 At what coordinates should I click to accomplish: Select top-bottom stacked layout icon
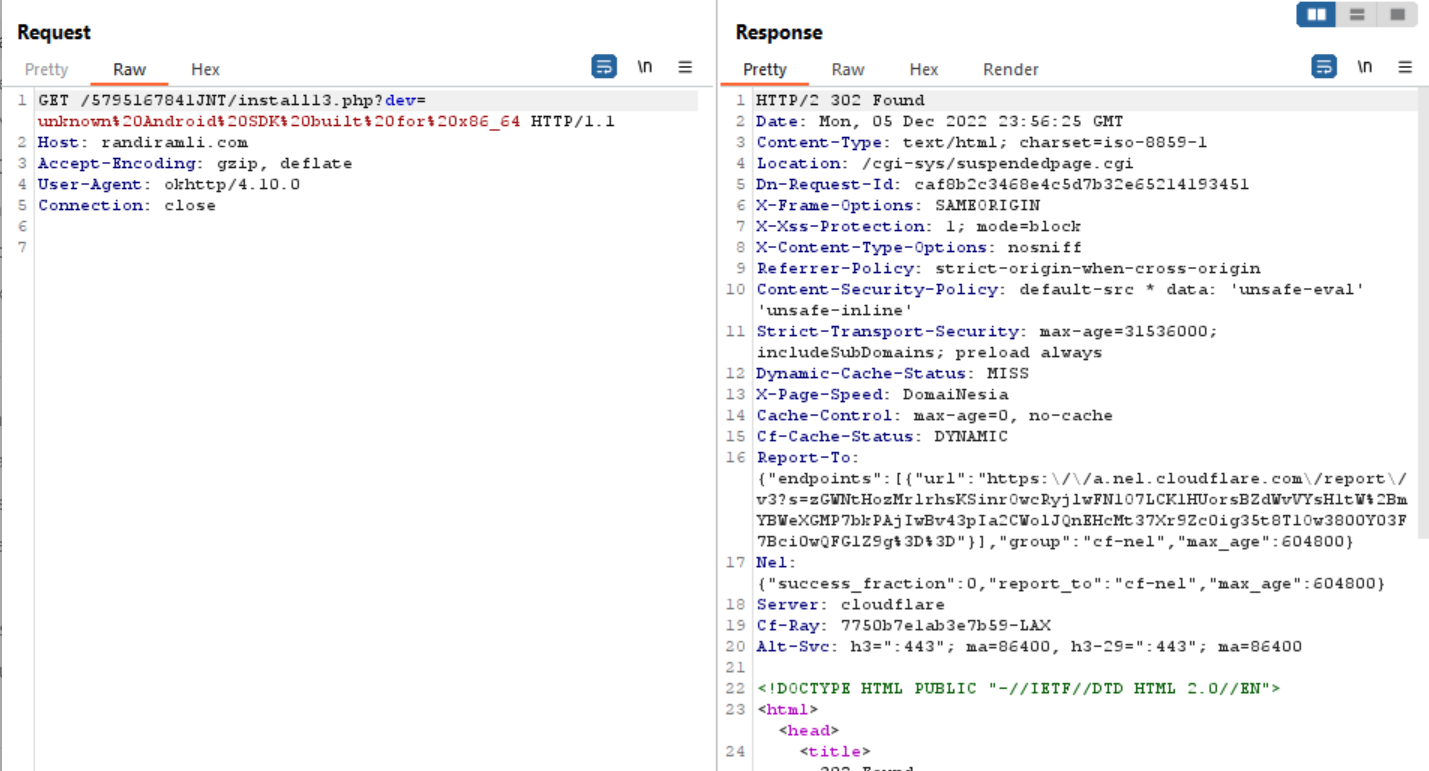[1357, 15]
